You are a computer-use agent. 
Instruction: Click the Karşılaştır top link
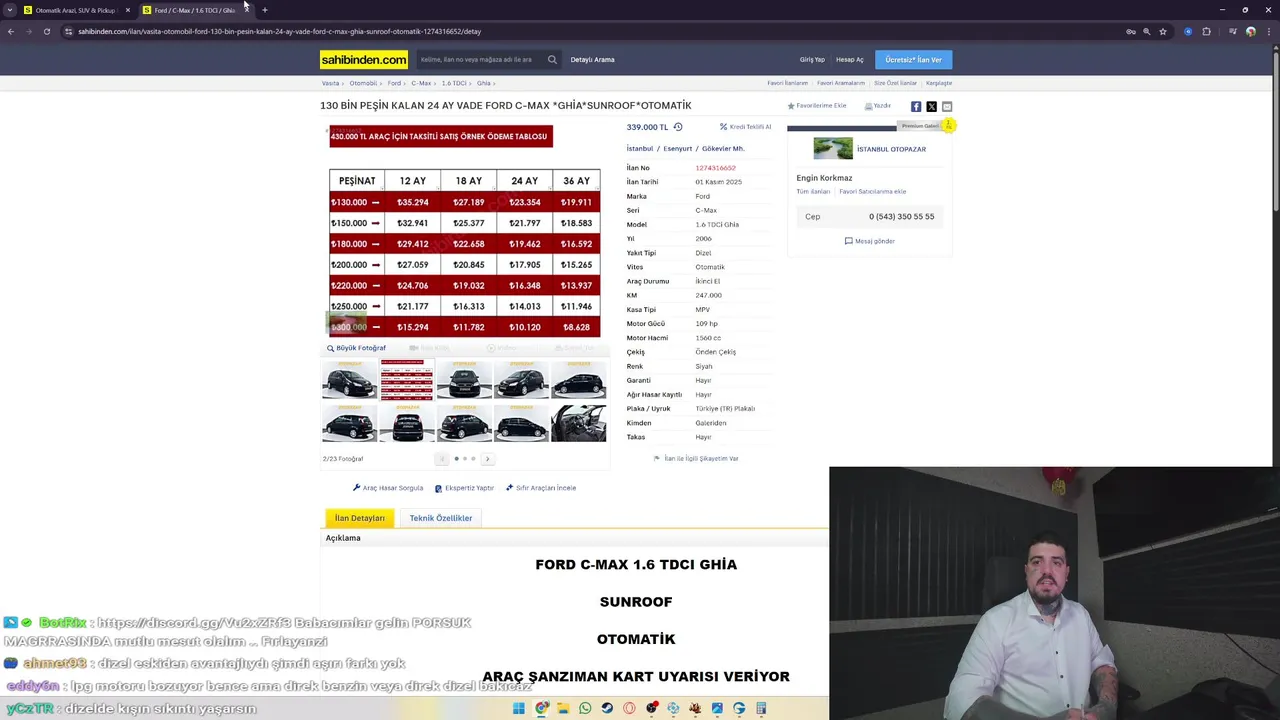click(x=939, y=83)
